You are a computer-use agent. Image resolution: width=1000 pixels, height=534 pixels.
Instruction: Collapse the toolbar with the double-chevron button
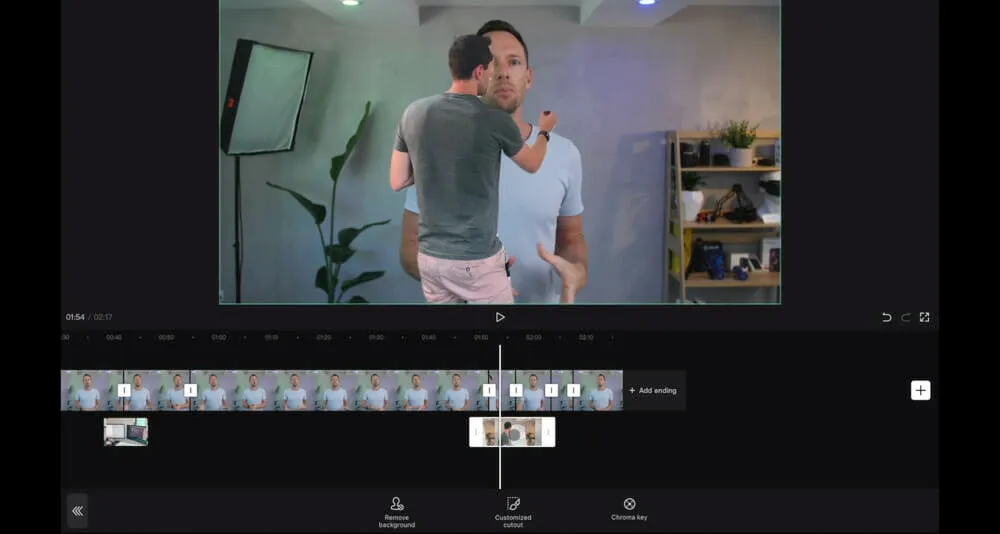click(77, 511)
